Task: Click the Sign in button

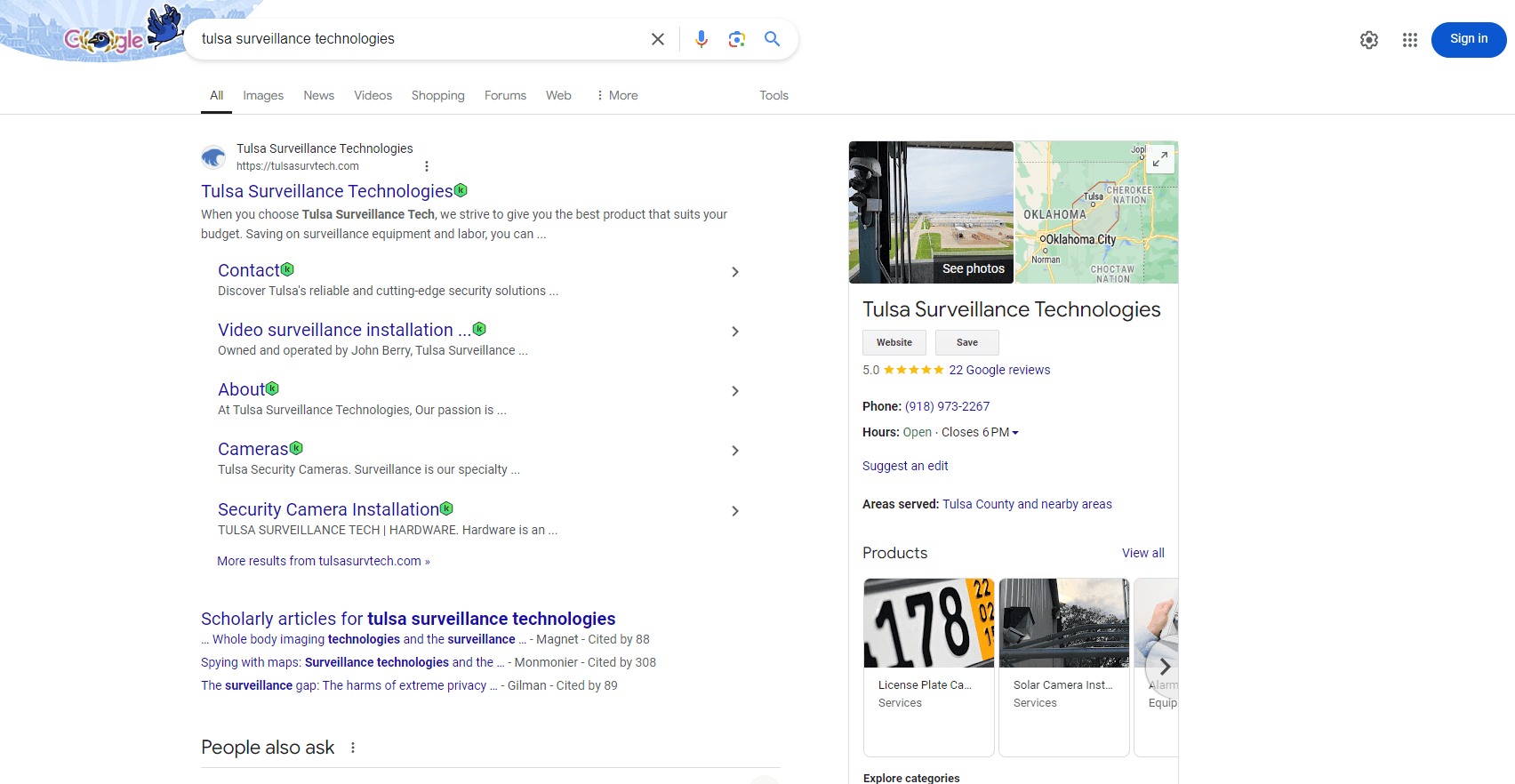Action: [x=1469, y=39]
